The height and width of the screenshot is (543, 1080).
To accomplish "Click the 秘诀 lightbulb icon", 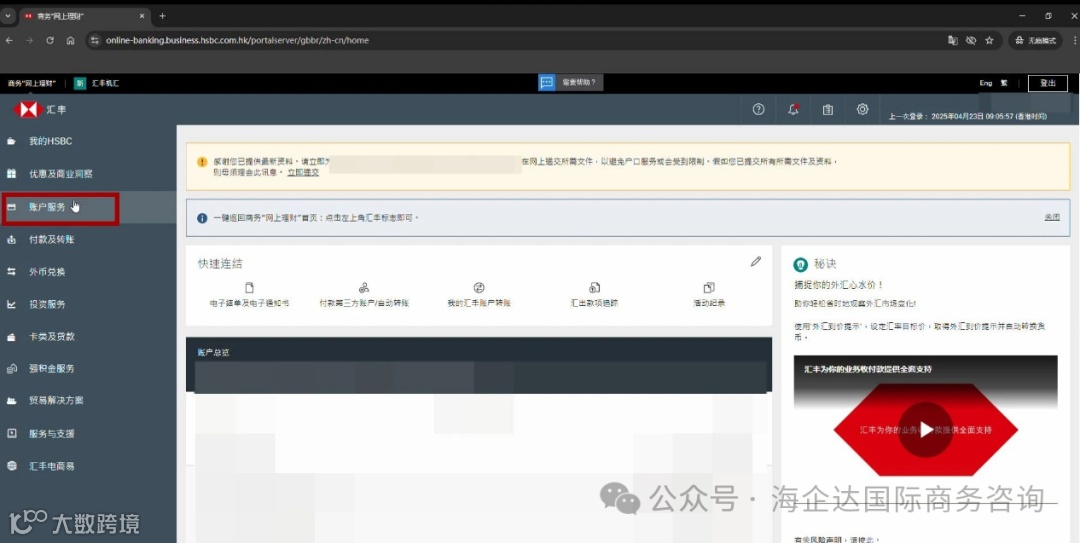I will [800, 265].
